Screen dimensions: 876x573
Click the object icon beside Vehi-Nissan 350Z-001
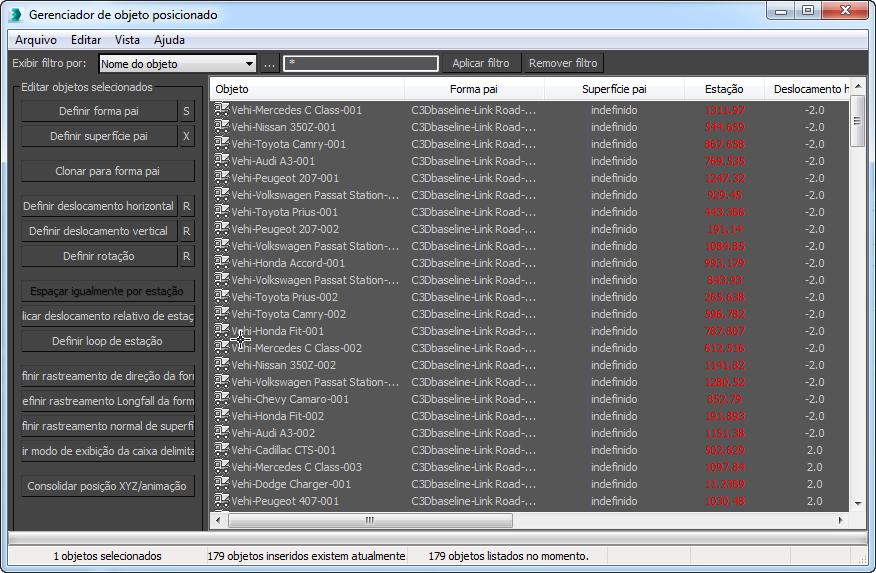(221, 127)
